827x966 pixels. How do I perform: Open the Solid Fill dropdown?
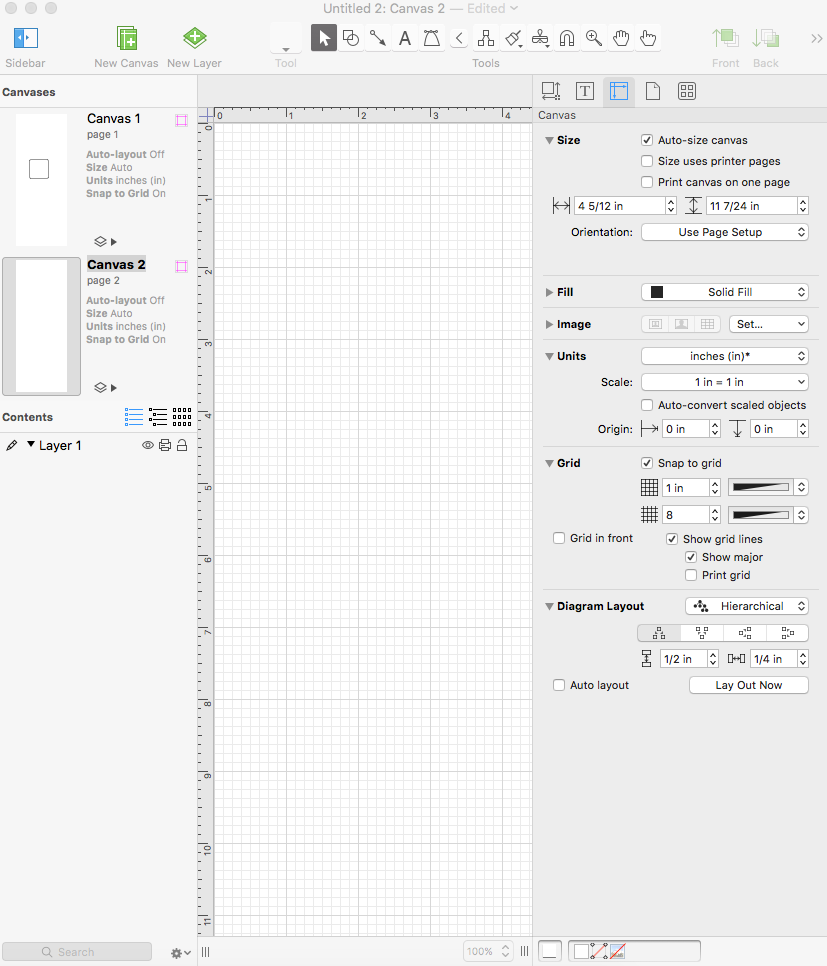click(725, 292)
